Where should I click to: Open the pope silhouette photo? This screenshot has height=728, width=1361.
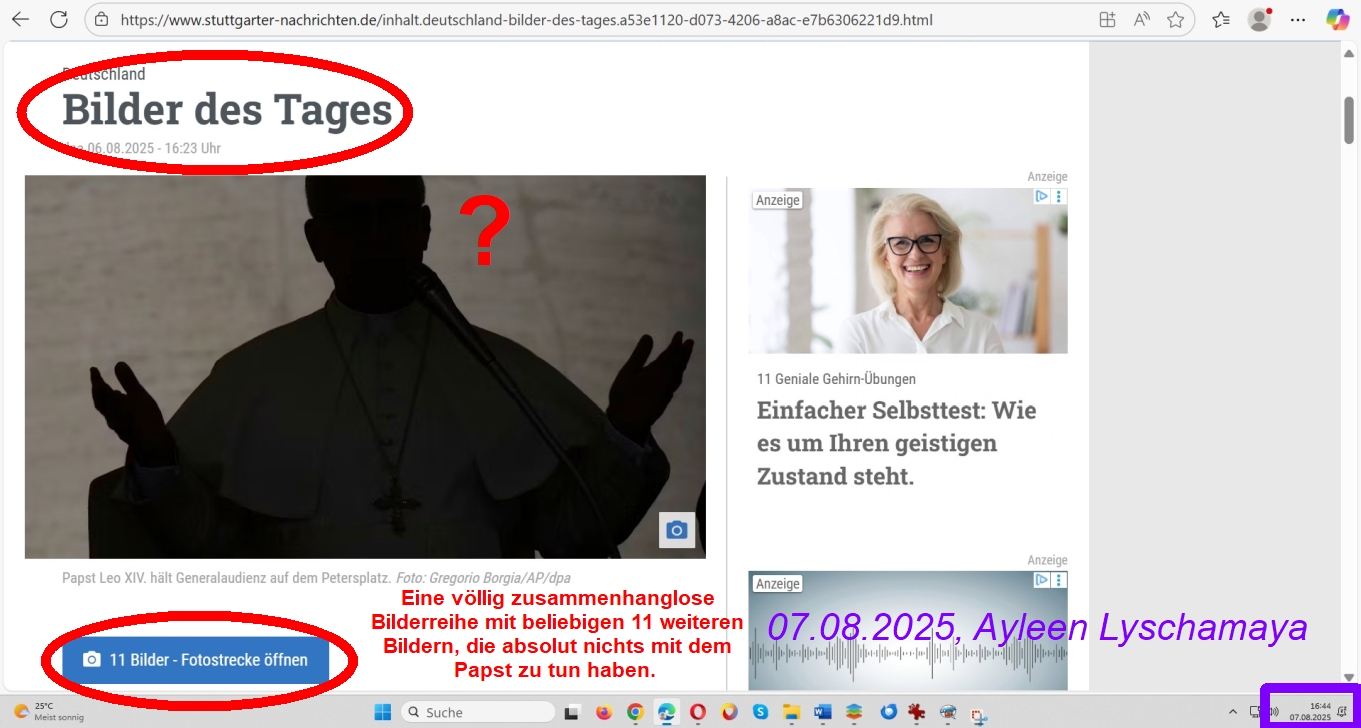(x=365, y=366)
